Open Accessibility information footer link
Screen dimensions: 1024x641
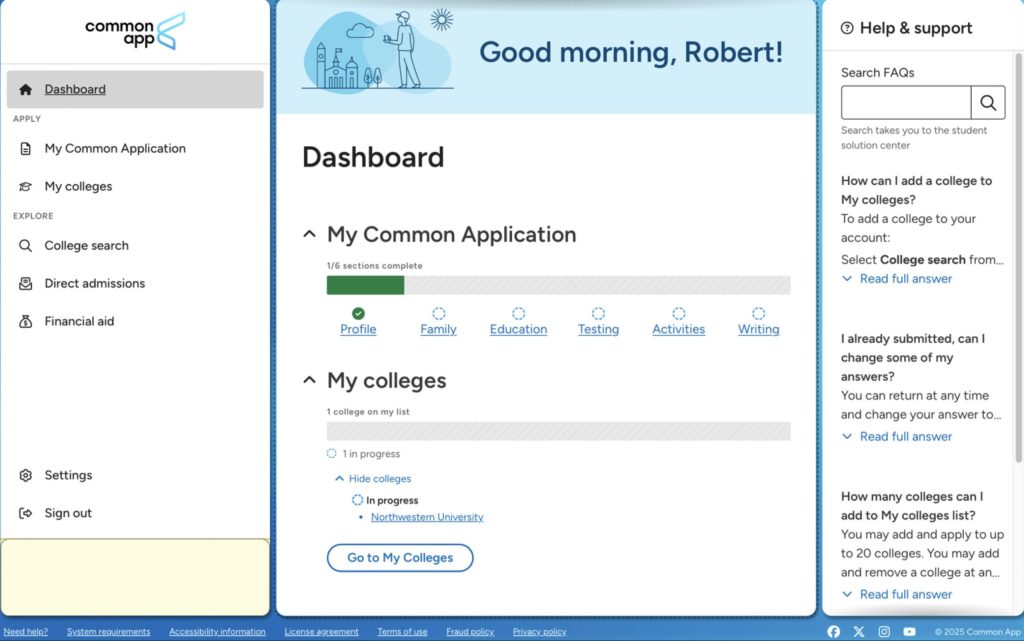217,632
